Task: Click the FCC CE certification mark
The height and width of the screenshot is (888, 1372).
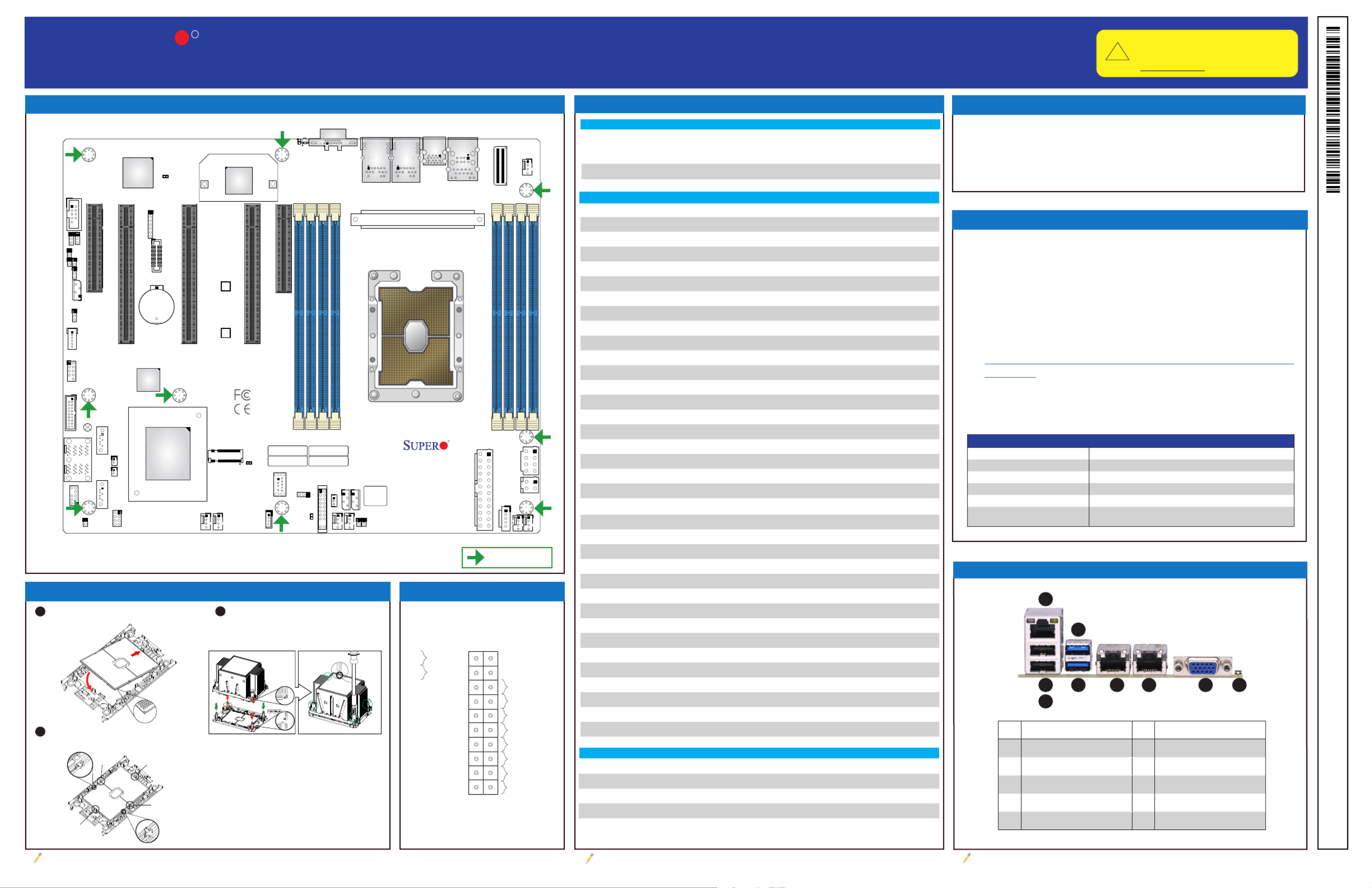Action: coord(242,402)
